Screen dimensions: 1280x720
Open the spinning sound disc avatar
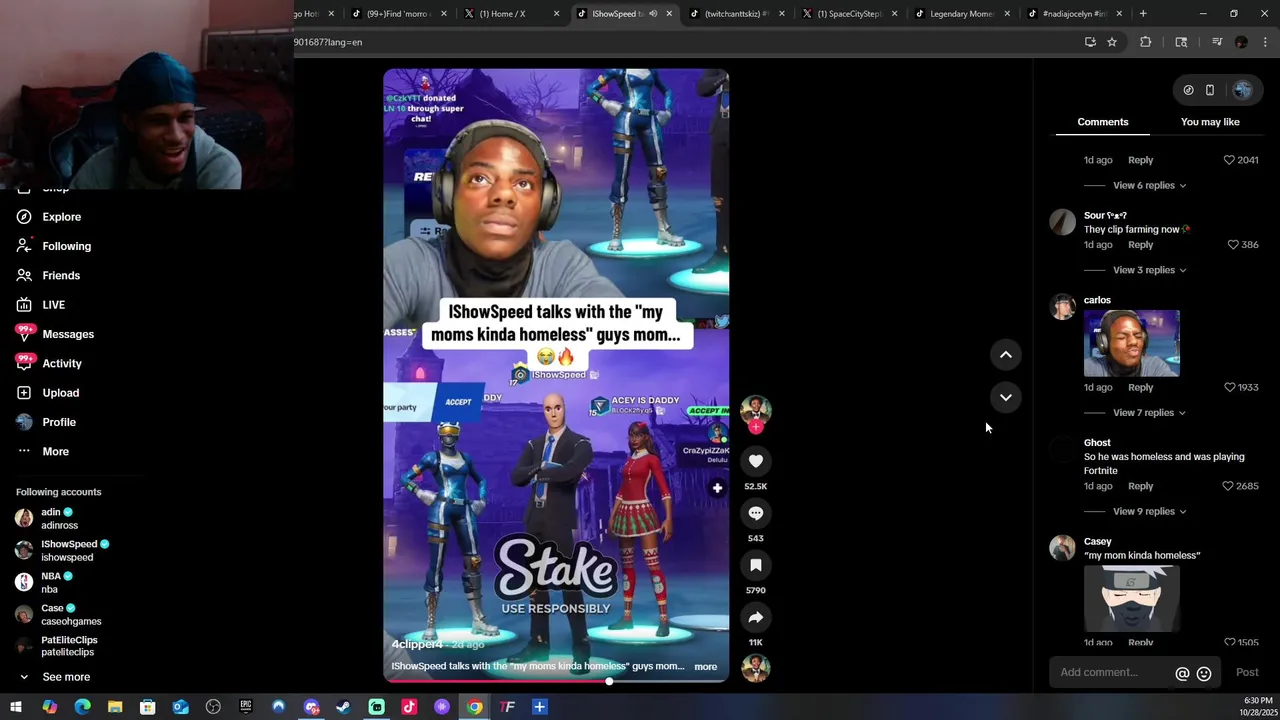click(755, 667)
